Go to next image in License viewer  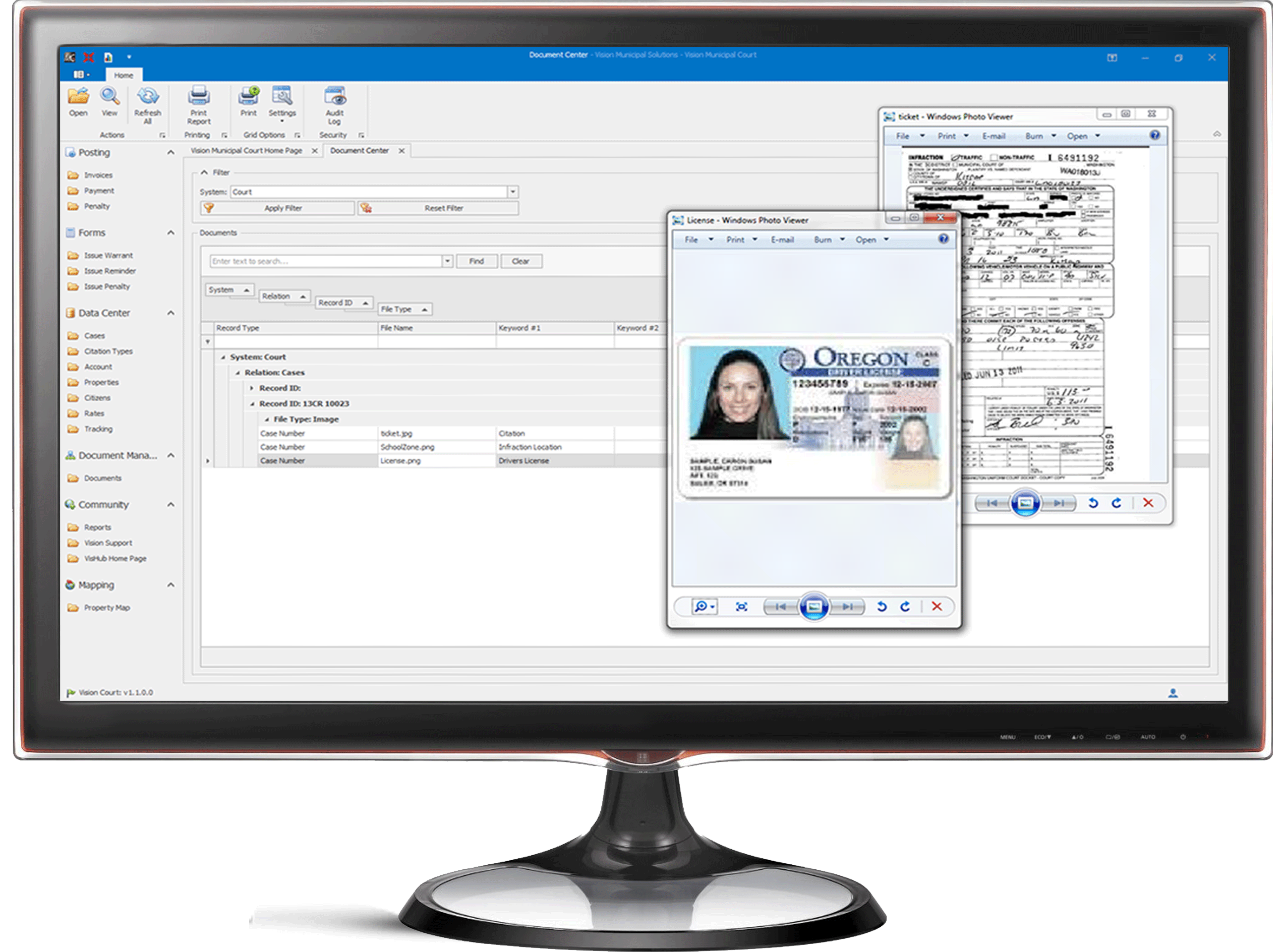[847, 606]
